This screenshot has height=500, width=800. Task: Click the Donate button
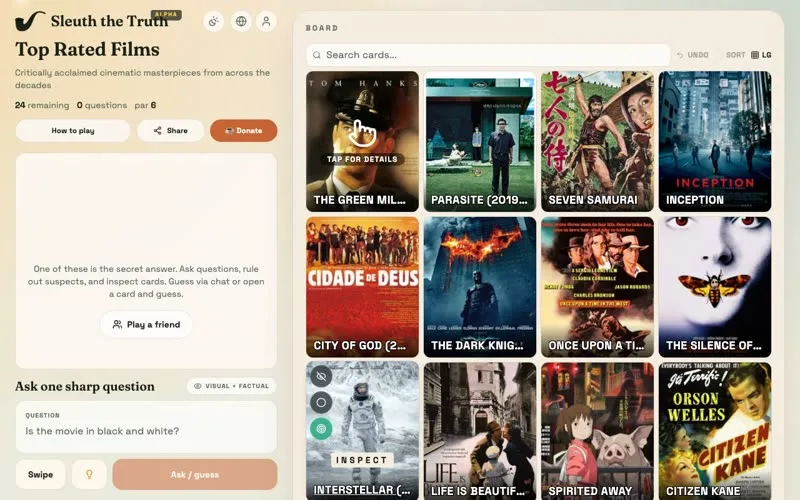243,131
